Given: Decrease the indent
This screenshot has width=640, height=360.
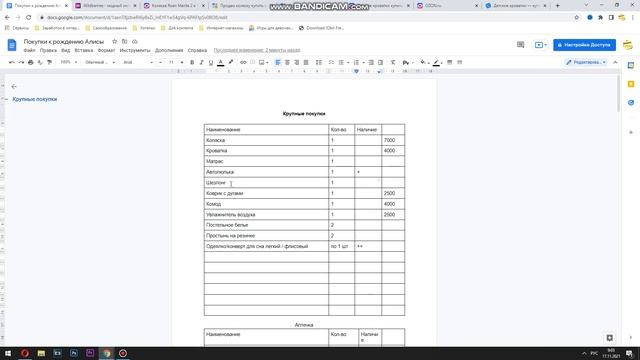Looking at the screenshot, I should (371, 62).
